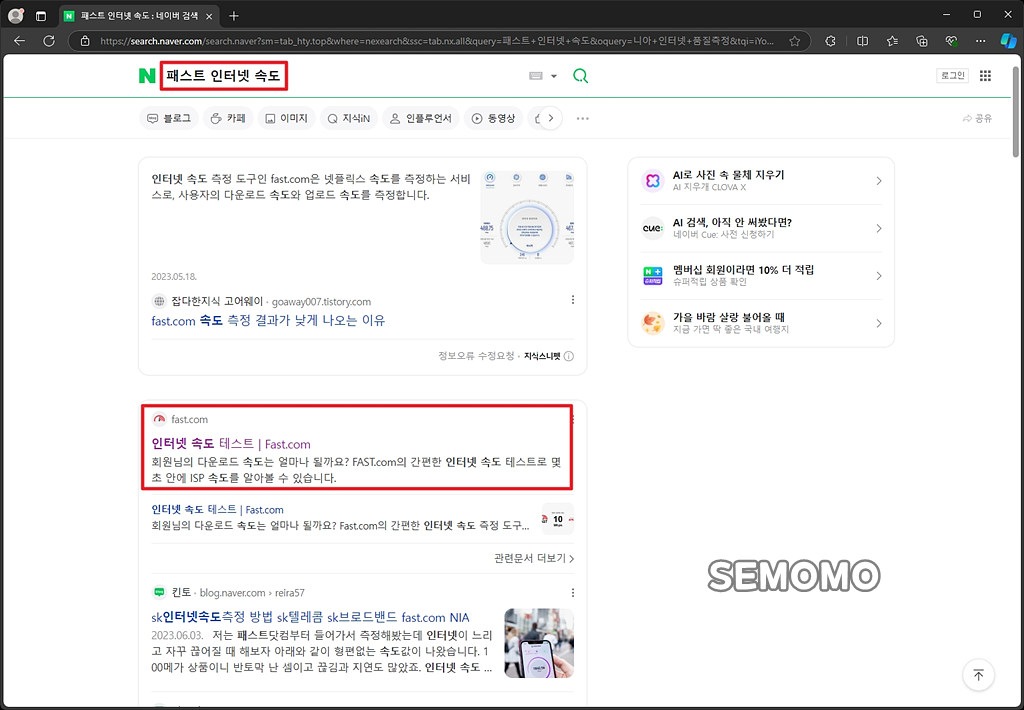Select the 인플루언서 tab

pyautogui.click(x=421, y=118)
